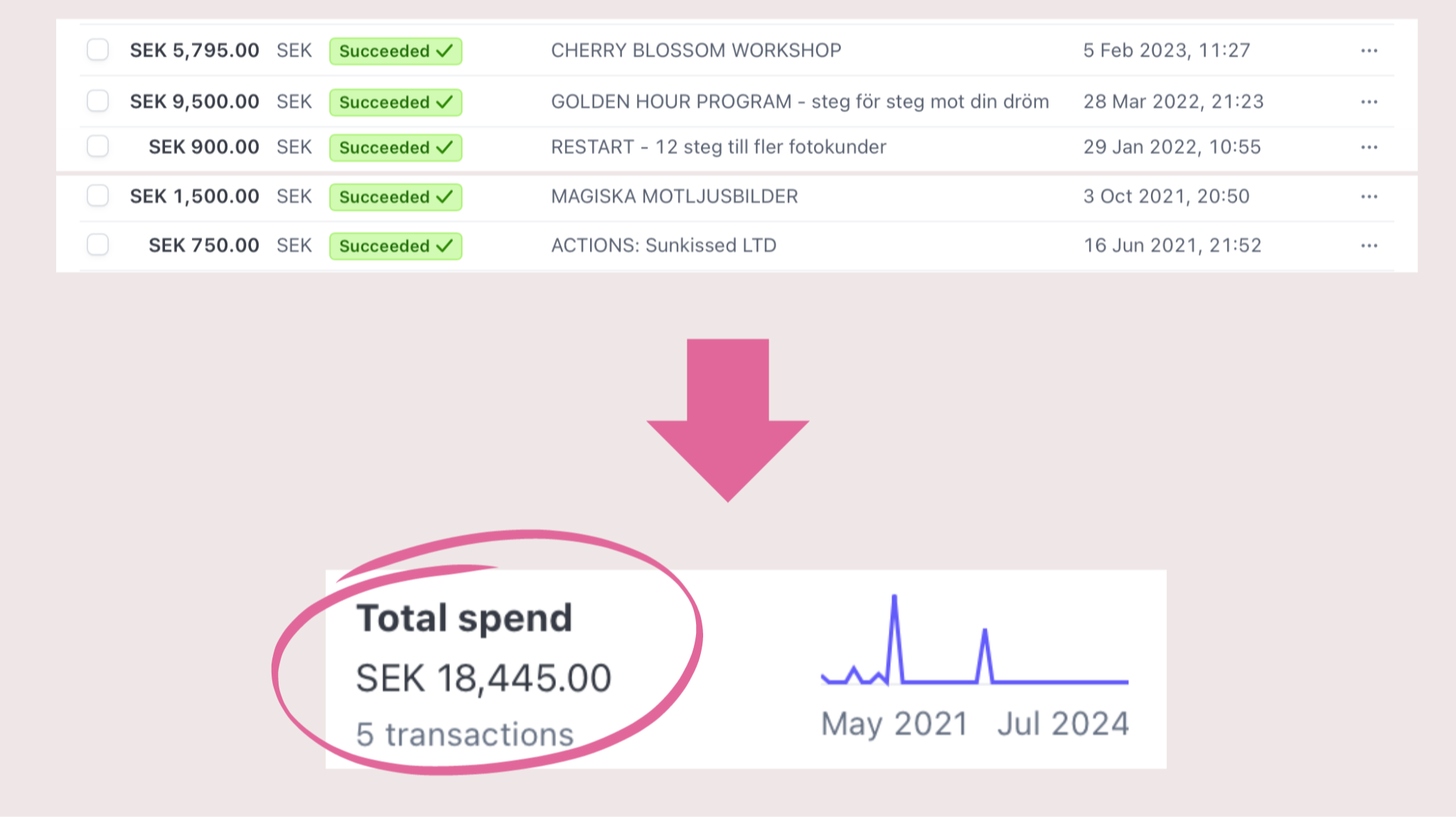Click the Total spend SEK 18,445.00 amount
This screenshot has width=1456, height=817.
click(483, 678)
